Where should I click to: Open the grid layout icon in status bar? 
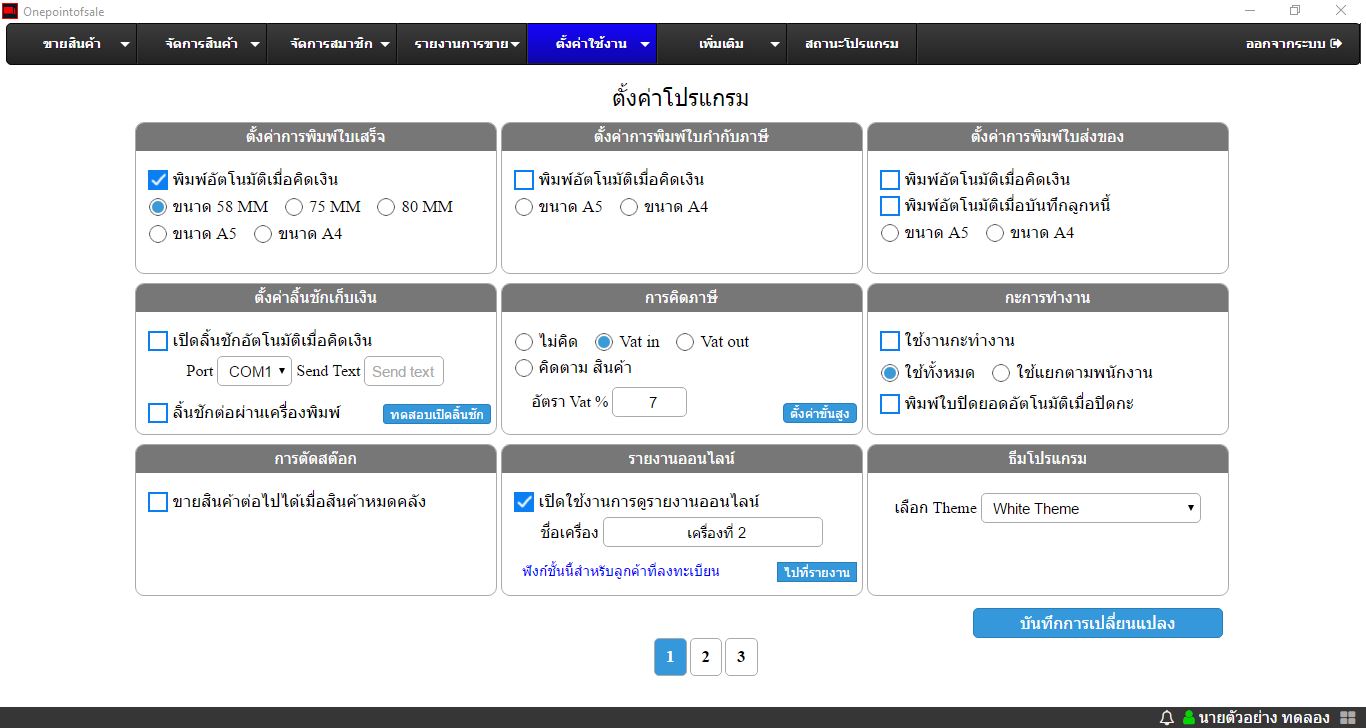1347,717
